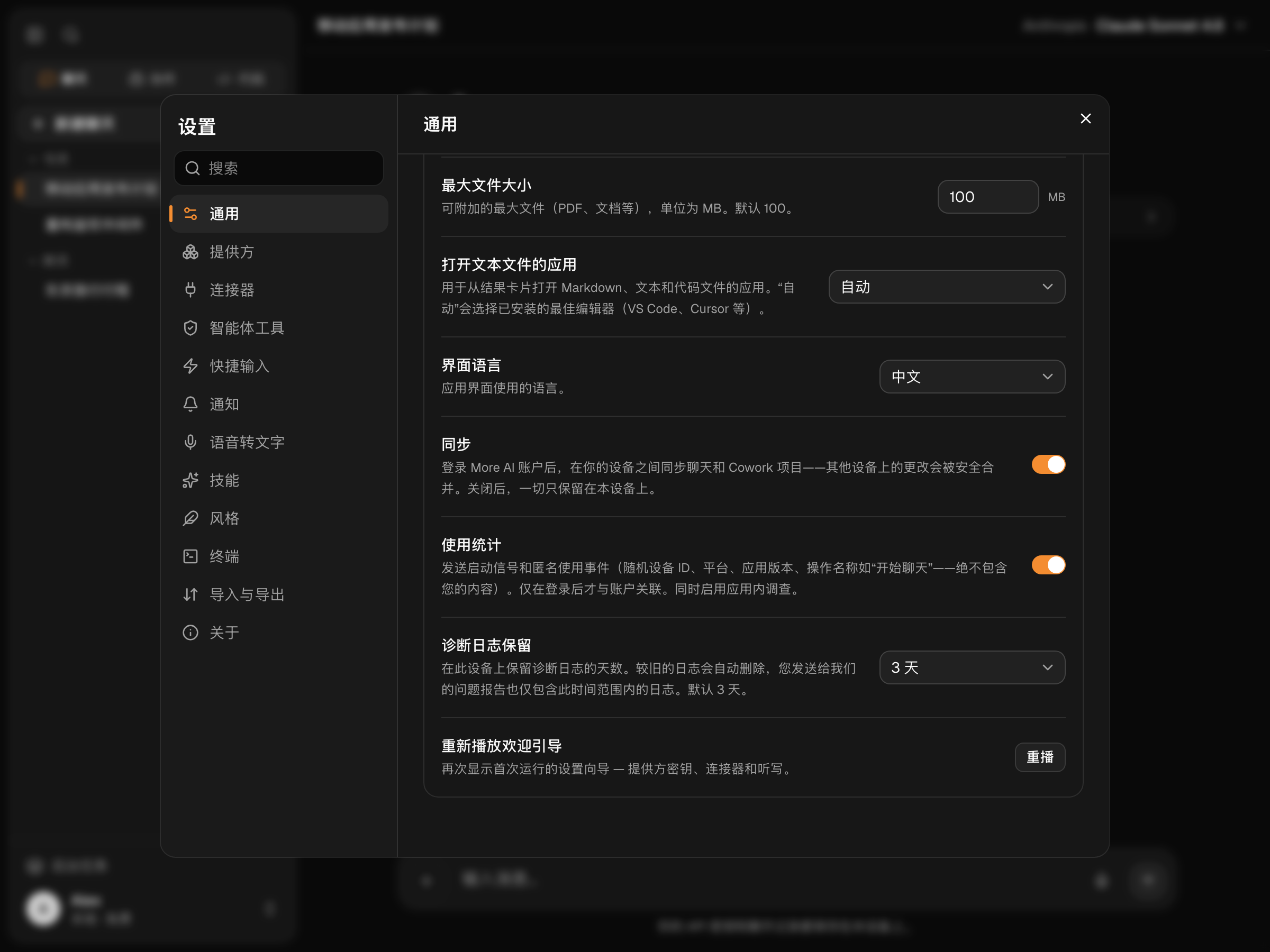Click the 使用统计 setting title
The width and height of the screenshot is (1270, 952).
[471, 545]
